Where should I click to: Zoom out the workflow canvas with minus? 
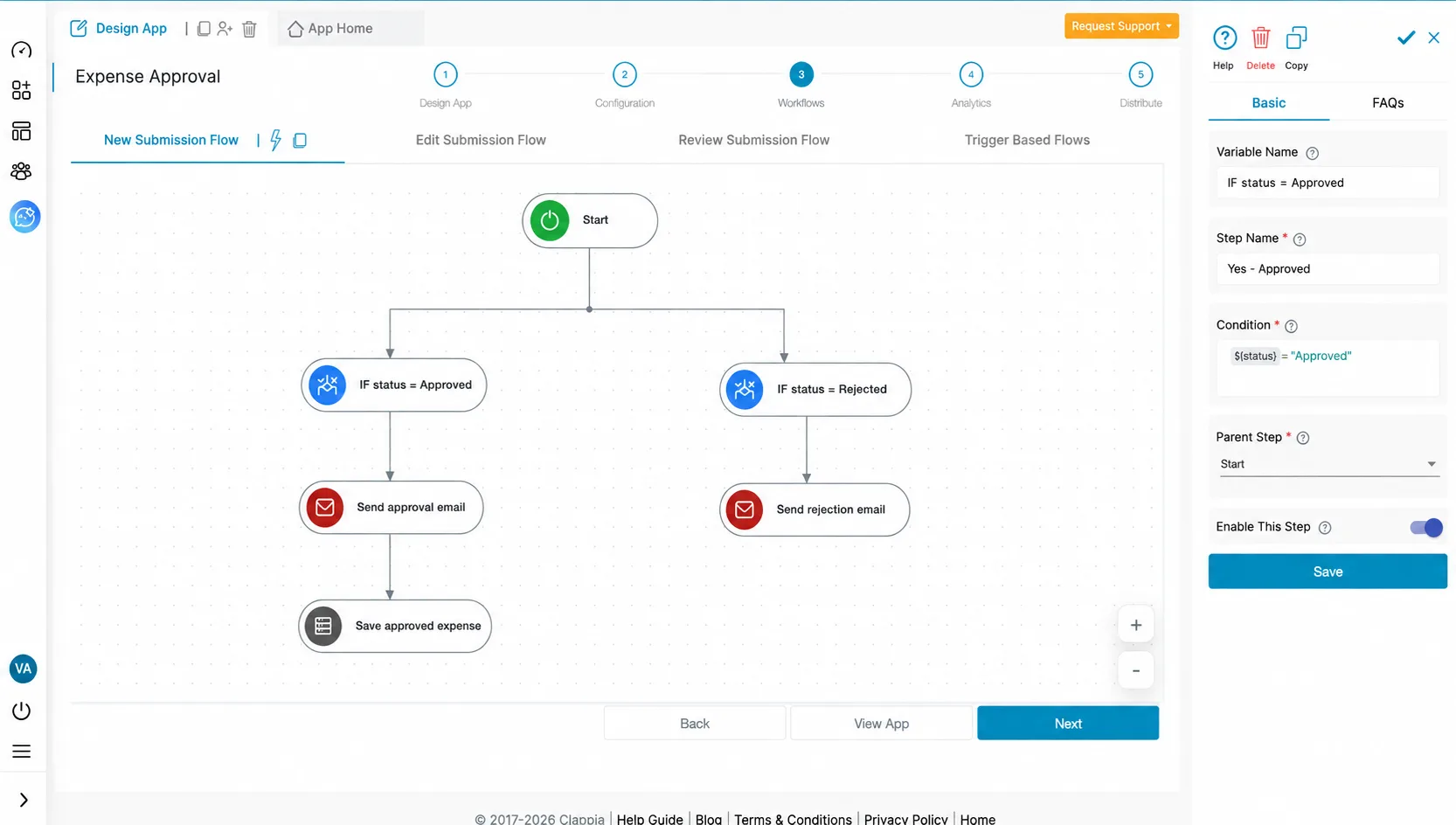point(1136,670)
